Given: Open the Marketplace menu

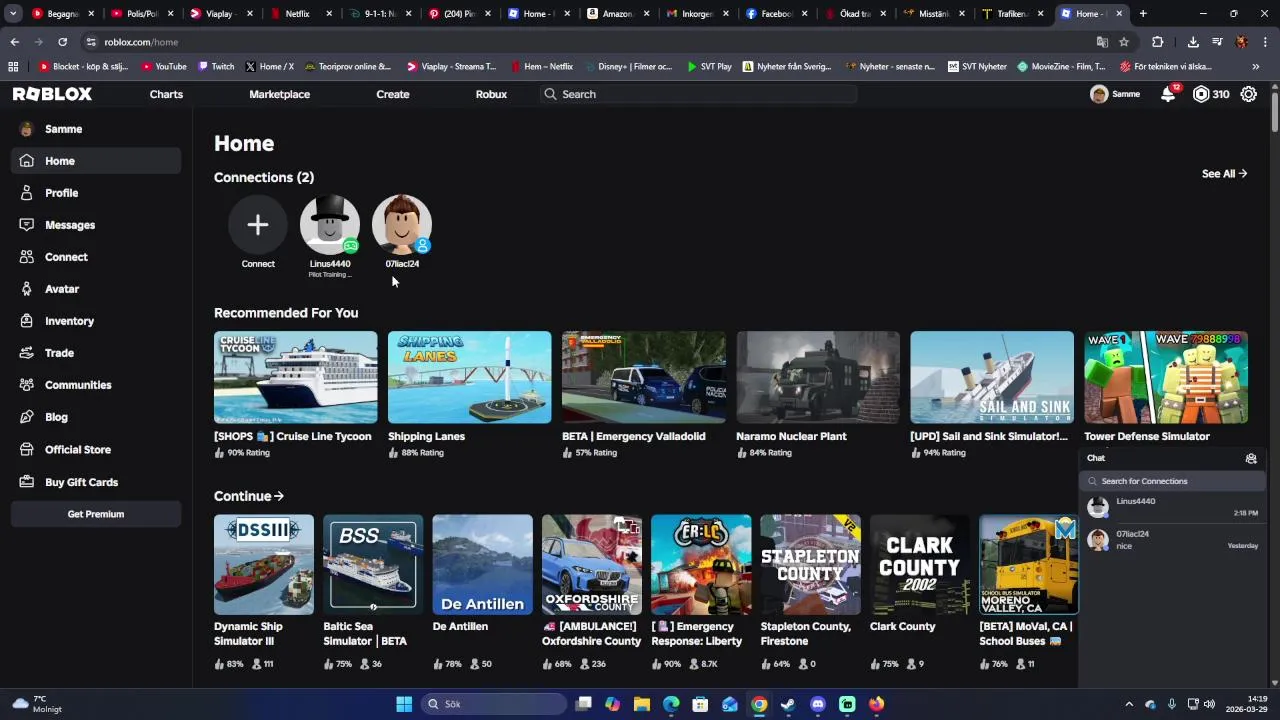Looking at the screenshot, I should (279, 94).
